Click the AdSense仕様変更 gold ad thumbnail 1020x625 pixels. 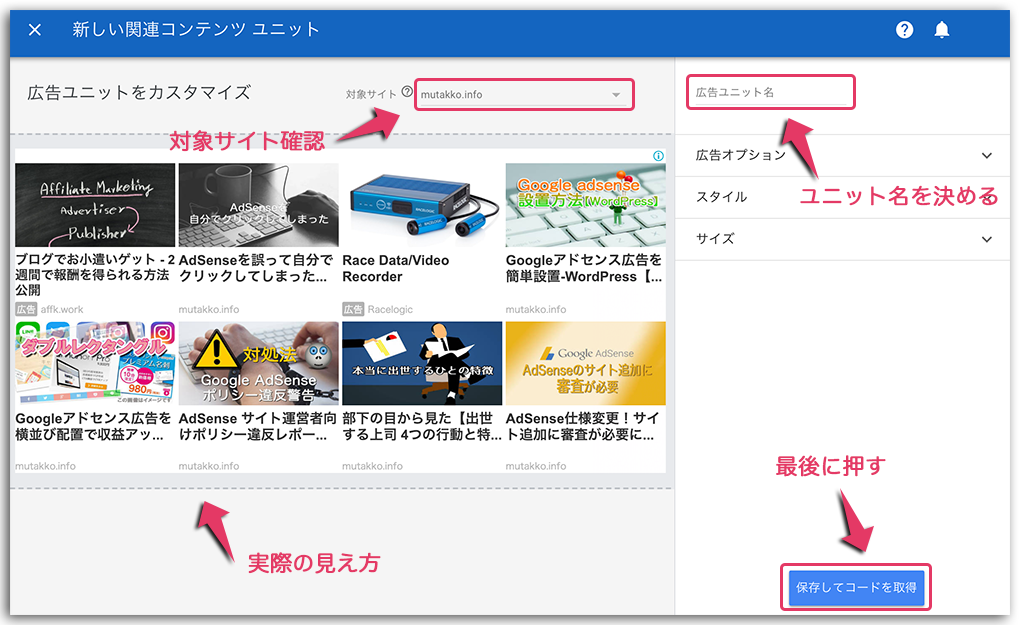pyautogui.click(x=584, y=361)
